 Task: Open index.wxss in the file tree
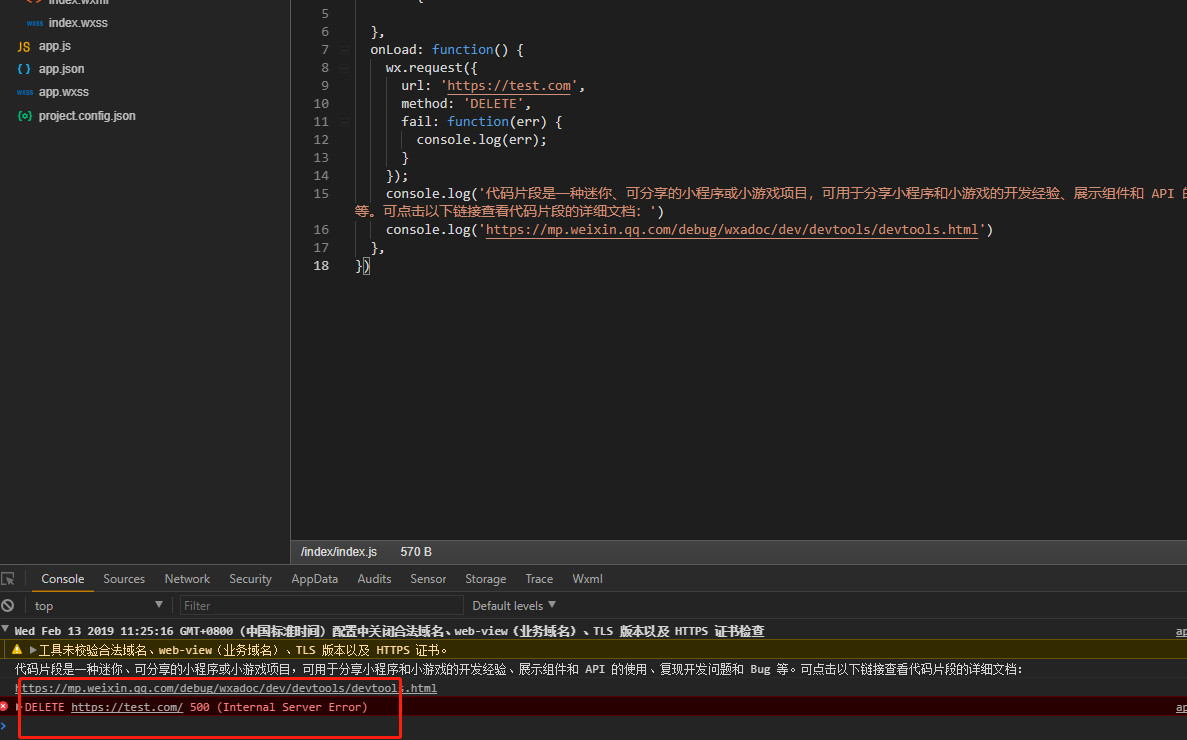(x=78, y=23)
